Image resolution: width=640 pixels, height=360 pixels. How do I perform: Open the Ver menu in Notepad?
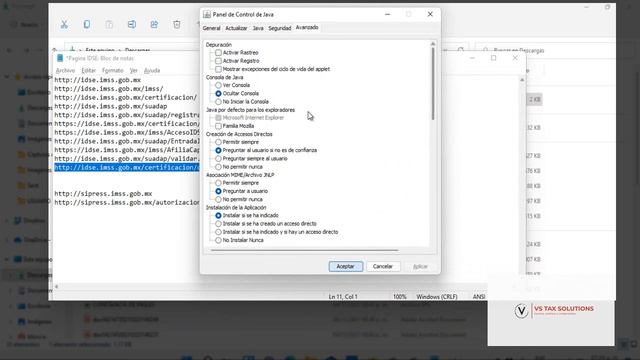(133, 71)
